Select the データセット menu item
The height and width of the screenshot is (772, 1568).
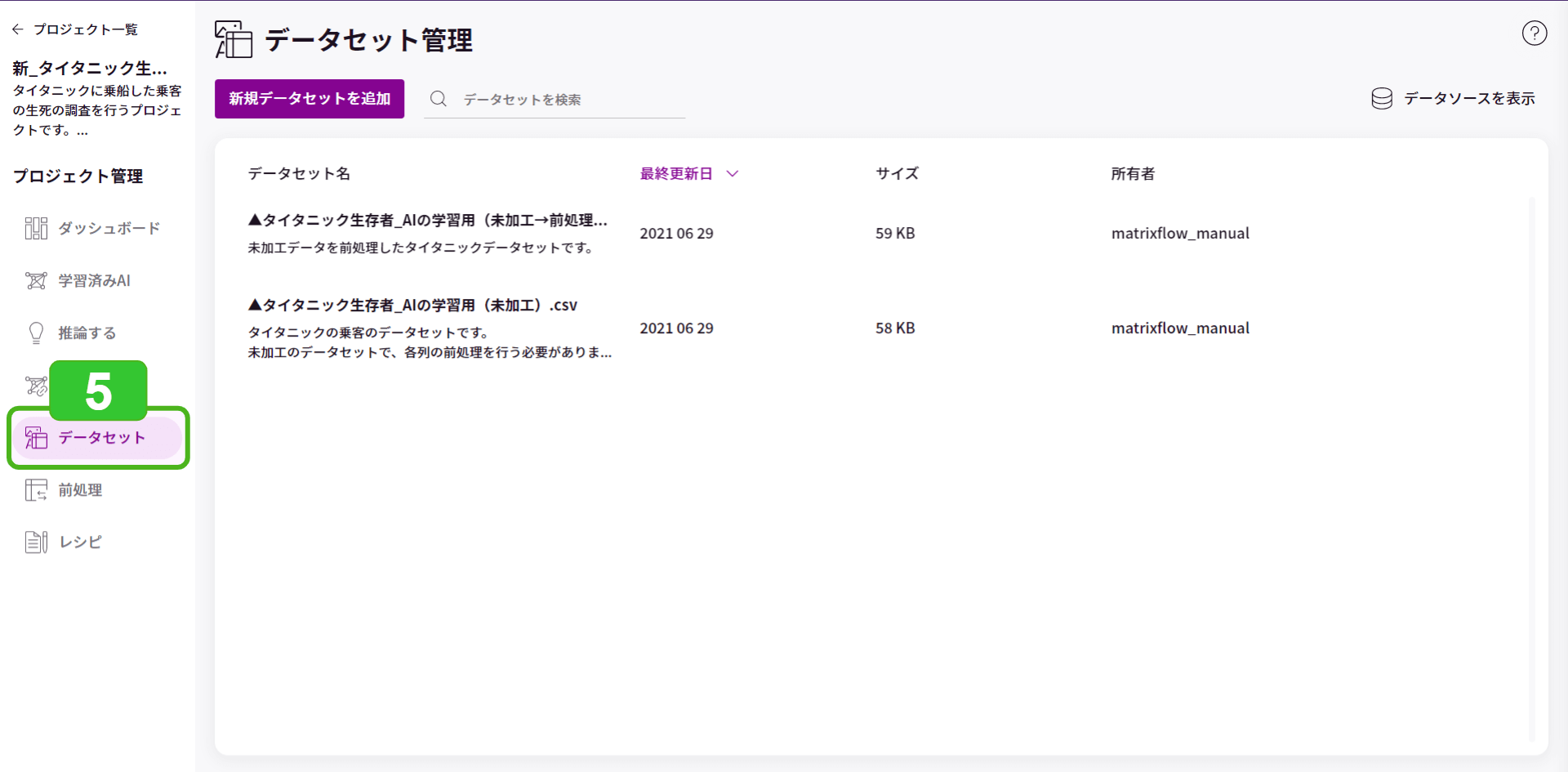click(97, 437)
